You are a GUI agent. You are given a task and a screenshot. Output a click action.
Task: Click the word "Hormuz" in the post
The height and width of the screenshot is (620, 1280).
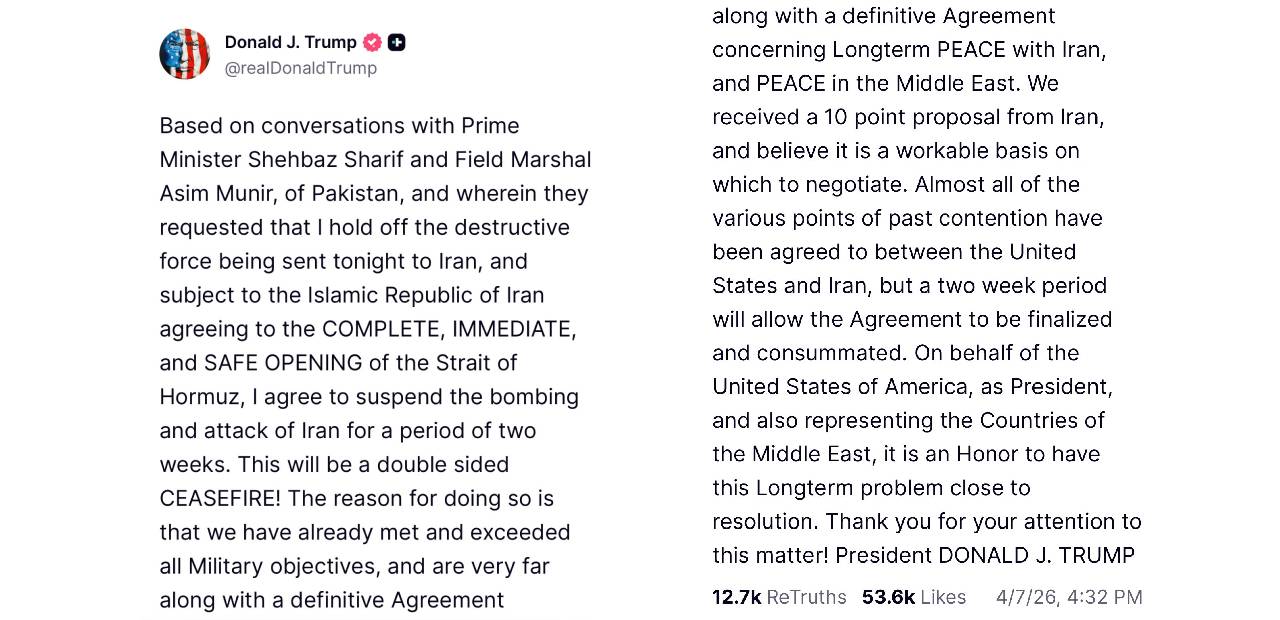click(198, 397)
